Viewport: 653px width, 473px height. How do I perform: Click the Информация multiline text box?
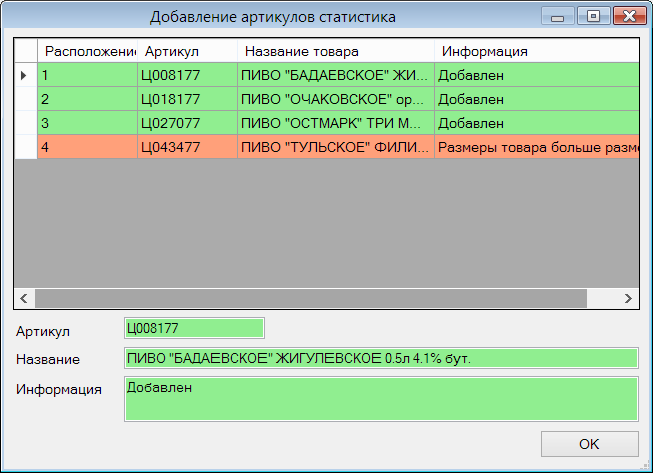click(x=381, y=399)
